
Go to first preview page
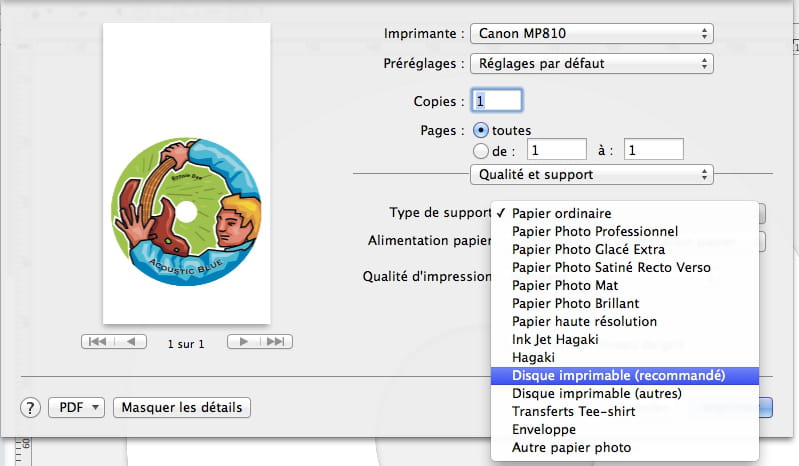click(x=98, y=341)
